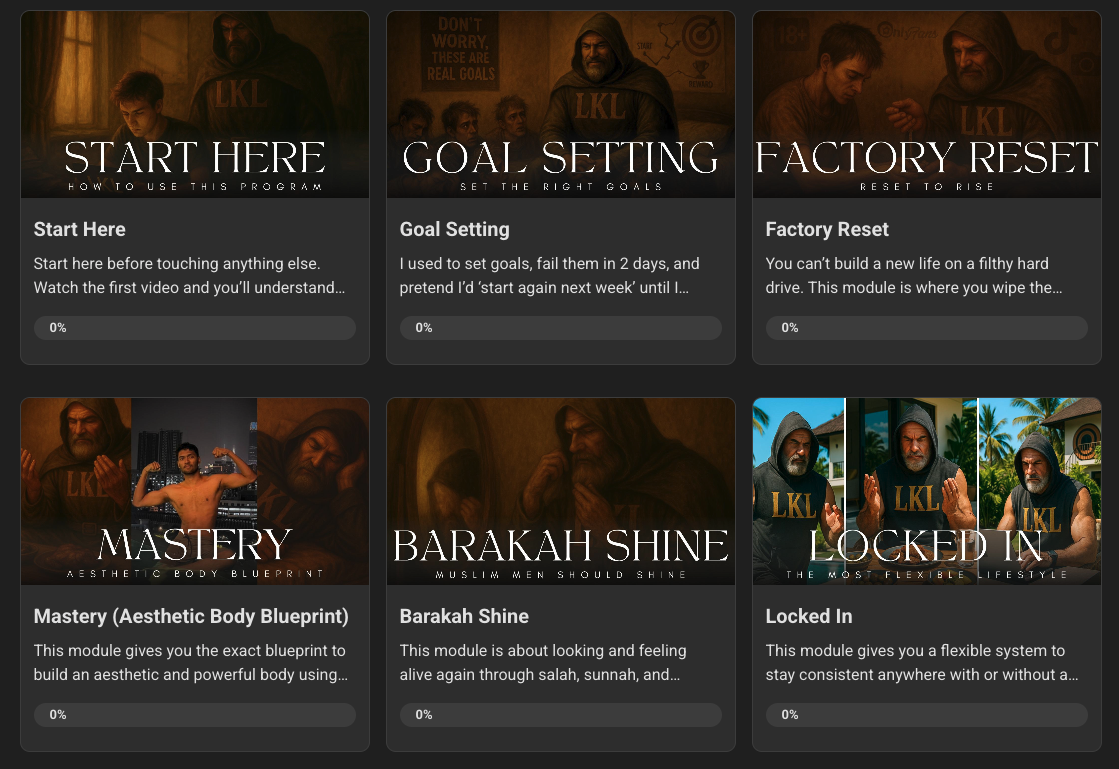Click the Mastery module progress bar
The image size is (1119, 769).
pos(195,715)
